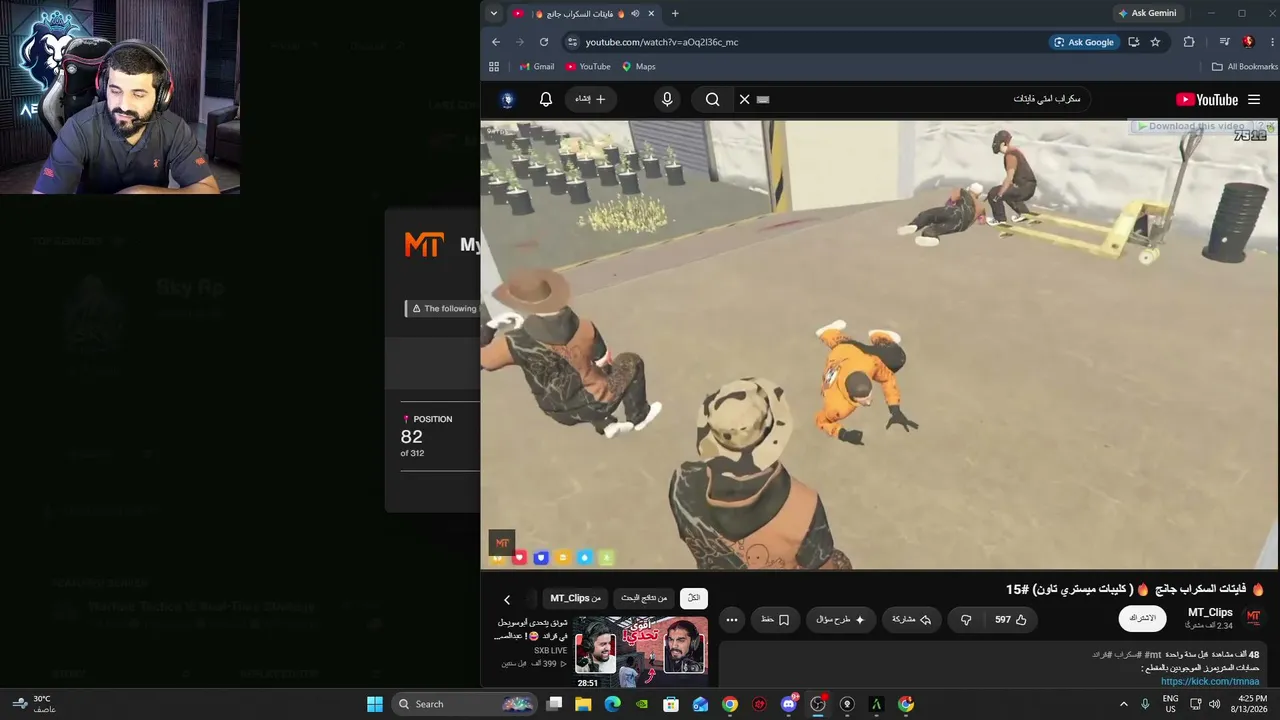Screen dimensions: 1280x720
Task: Like the video showing 597 likes
Action: (x=1011, y=620)
